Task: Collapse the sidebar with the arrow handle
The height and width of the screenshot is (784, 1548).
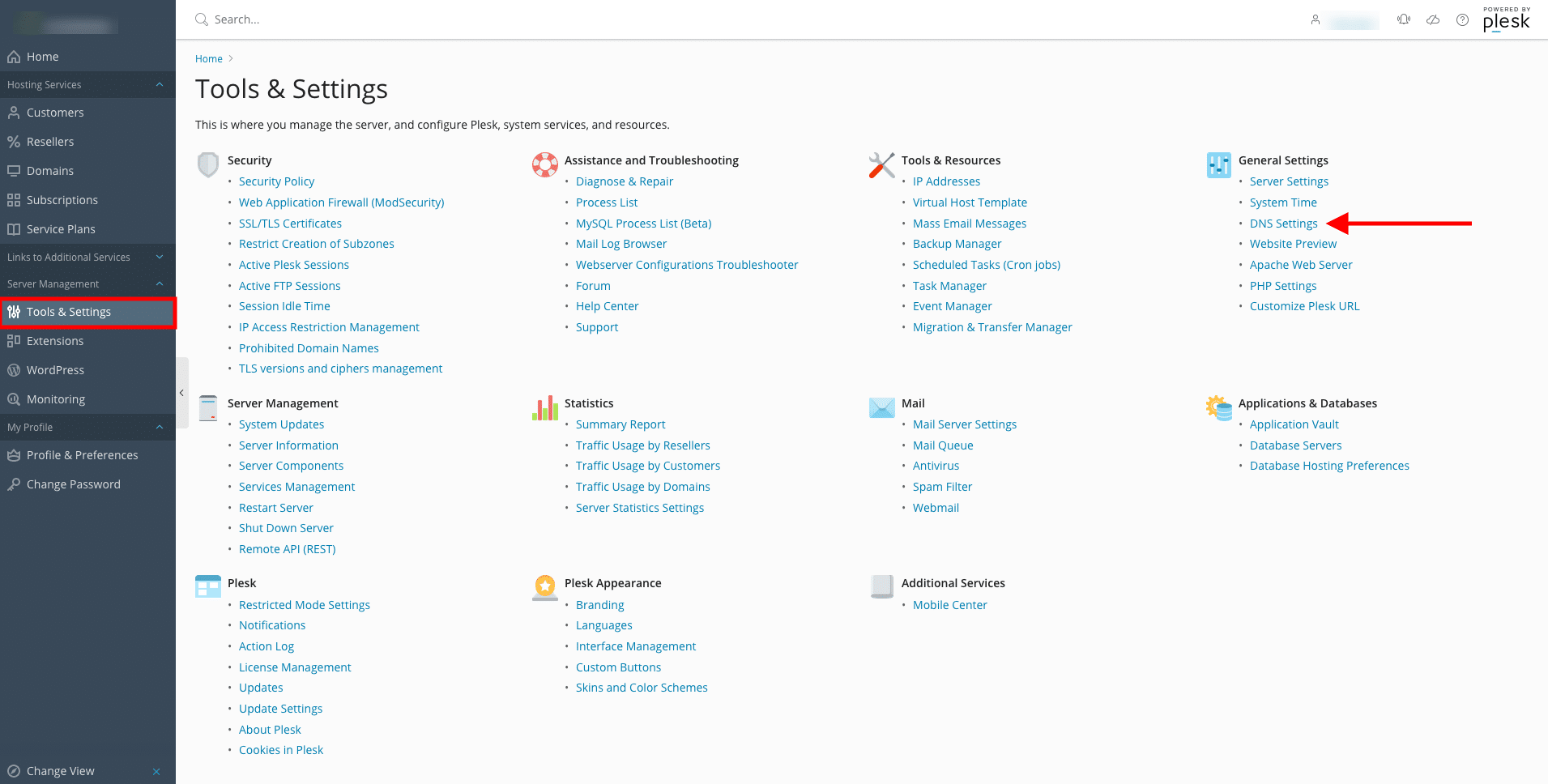Action: click(x=182, y=393)
